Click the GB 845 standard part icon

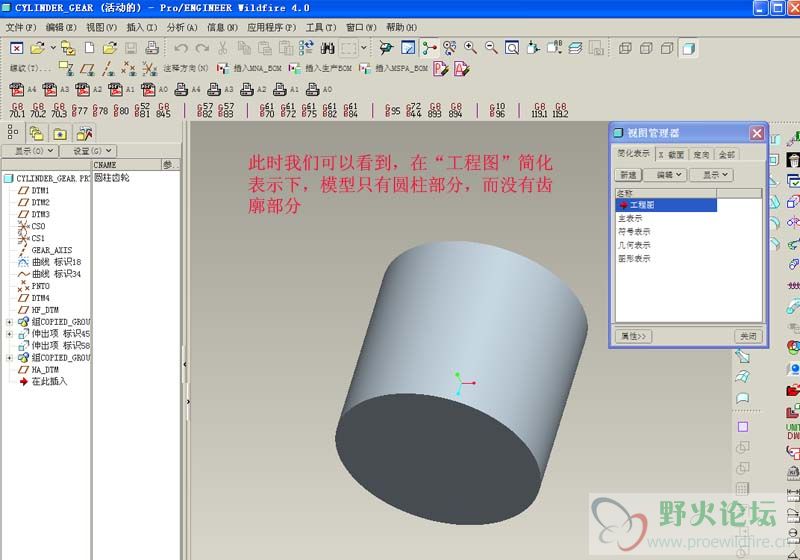pyautogui.click(x=163, y=110)
